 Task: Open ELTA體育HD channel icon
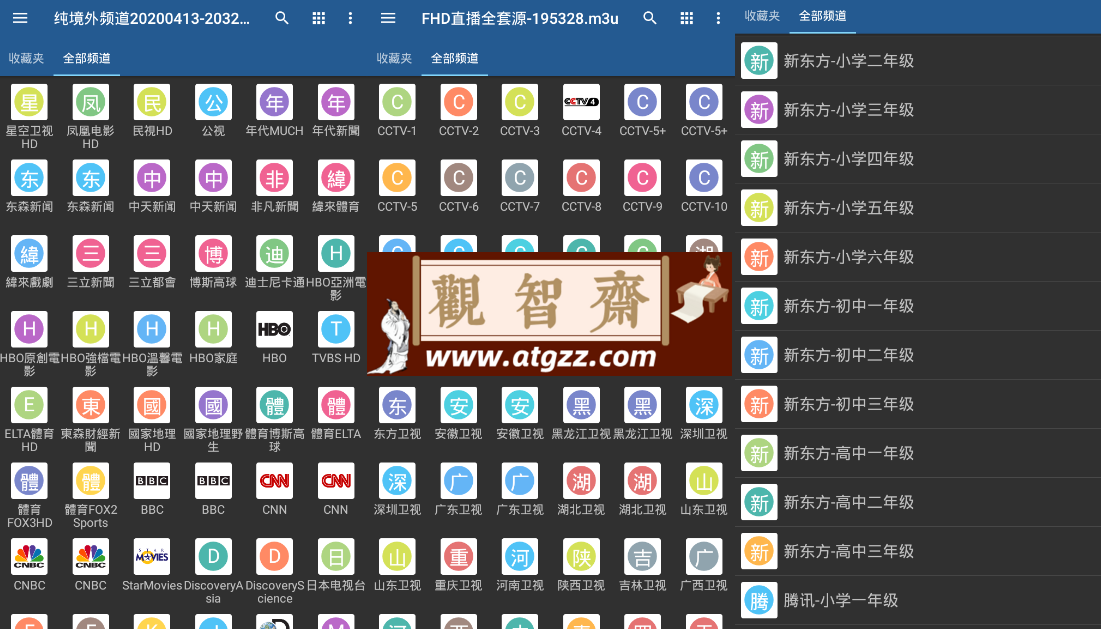[29, 405]
